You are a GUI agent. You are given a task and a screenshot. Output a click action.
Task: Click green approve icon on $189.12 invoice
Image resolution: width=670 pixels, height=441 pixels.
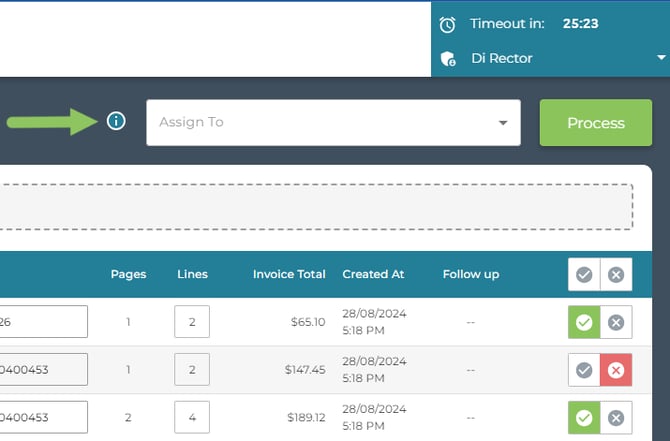pyautogui.click(x=585, y=418)
